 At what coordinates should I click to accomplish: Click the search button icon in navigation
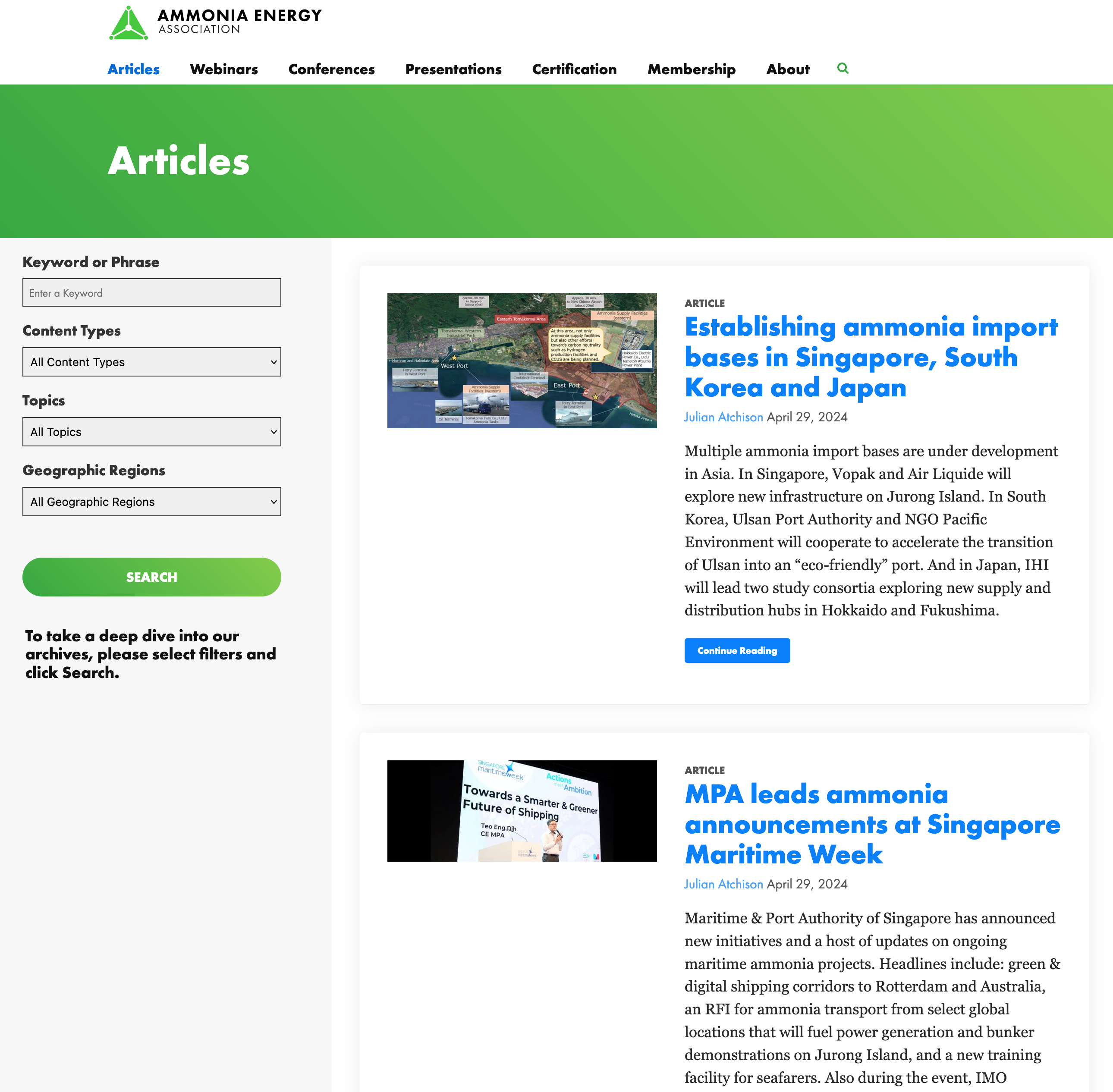tap(843, 68)
